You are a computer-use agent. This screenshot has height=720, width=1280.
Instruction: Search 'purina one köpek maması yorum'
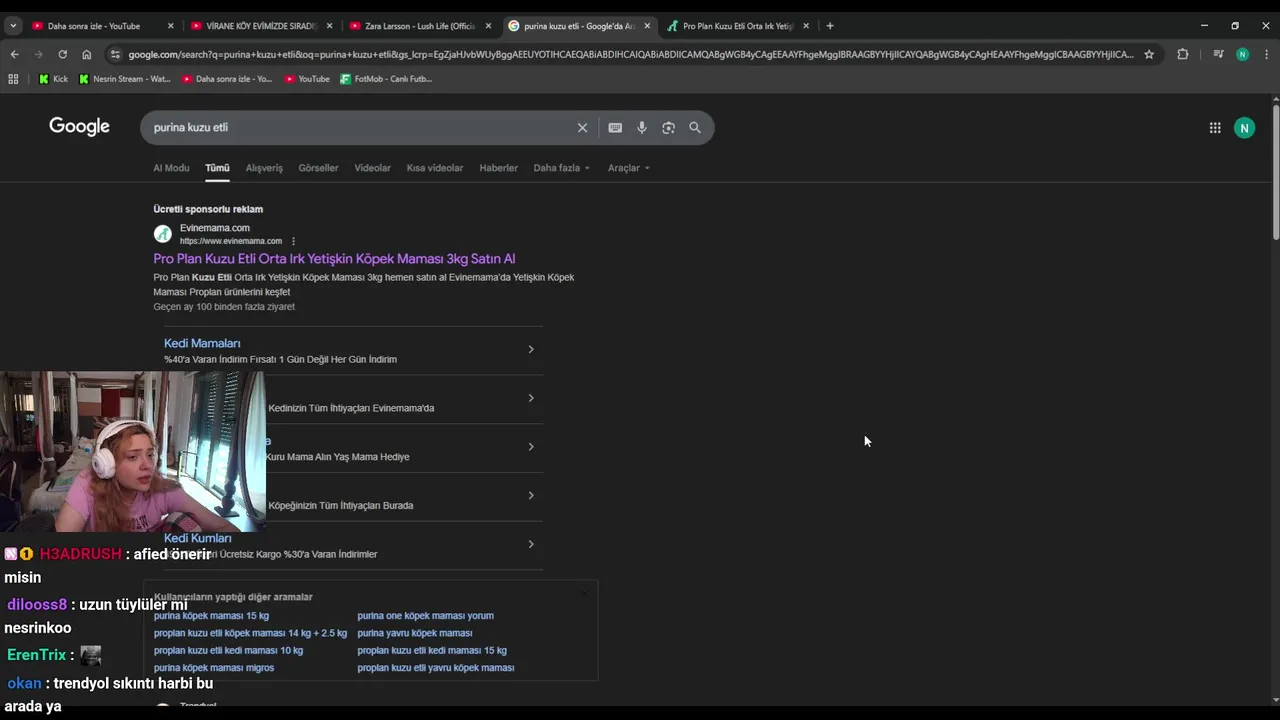pos(425,616)
